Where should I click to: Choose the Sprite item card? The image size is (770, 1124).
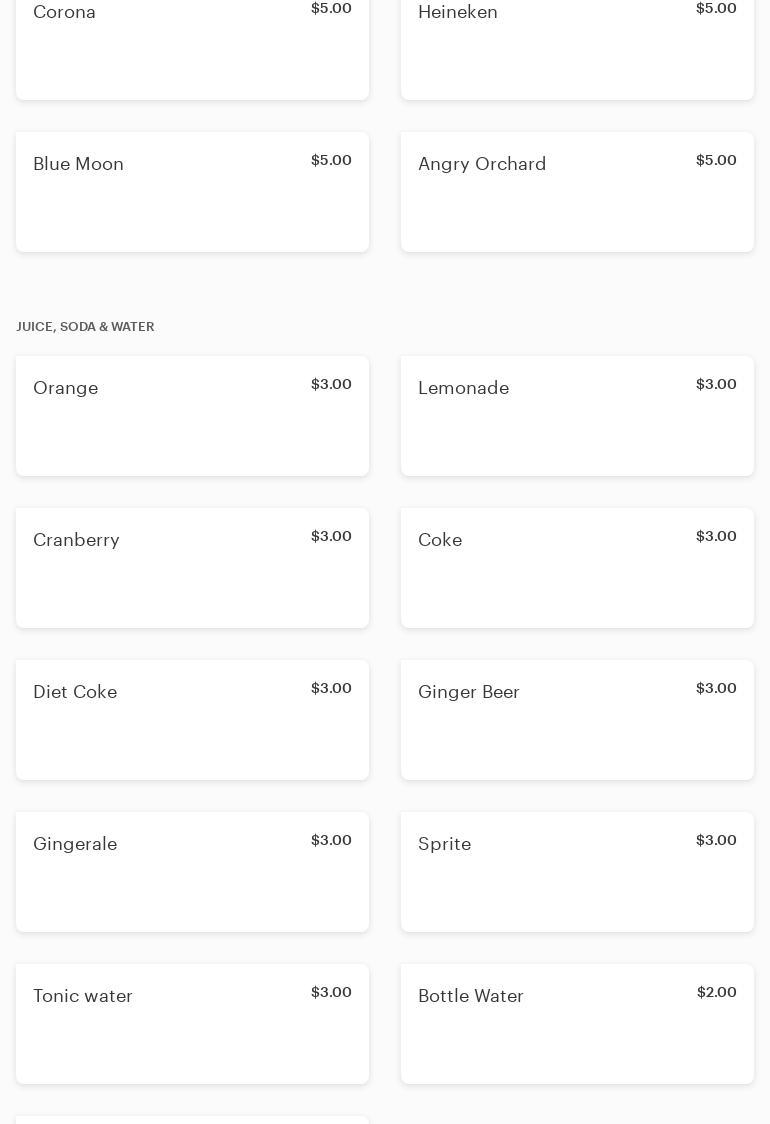coord(577,872)
